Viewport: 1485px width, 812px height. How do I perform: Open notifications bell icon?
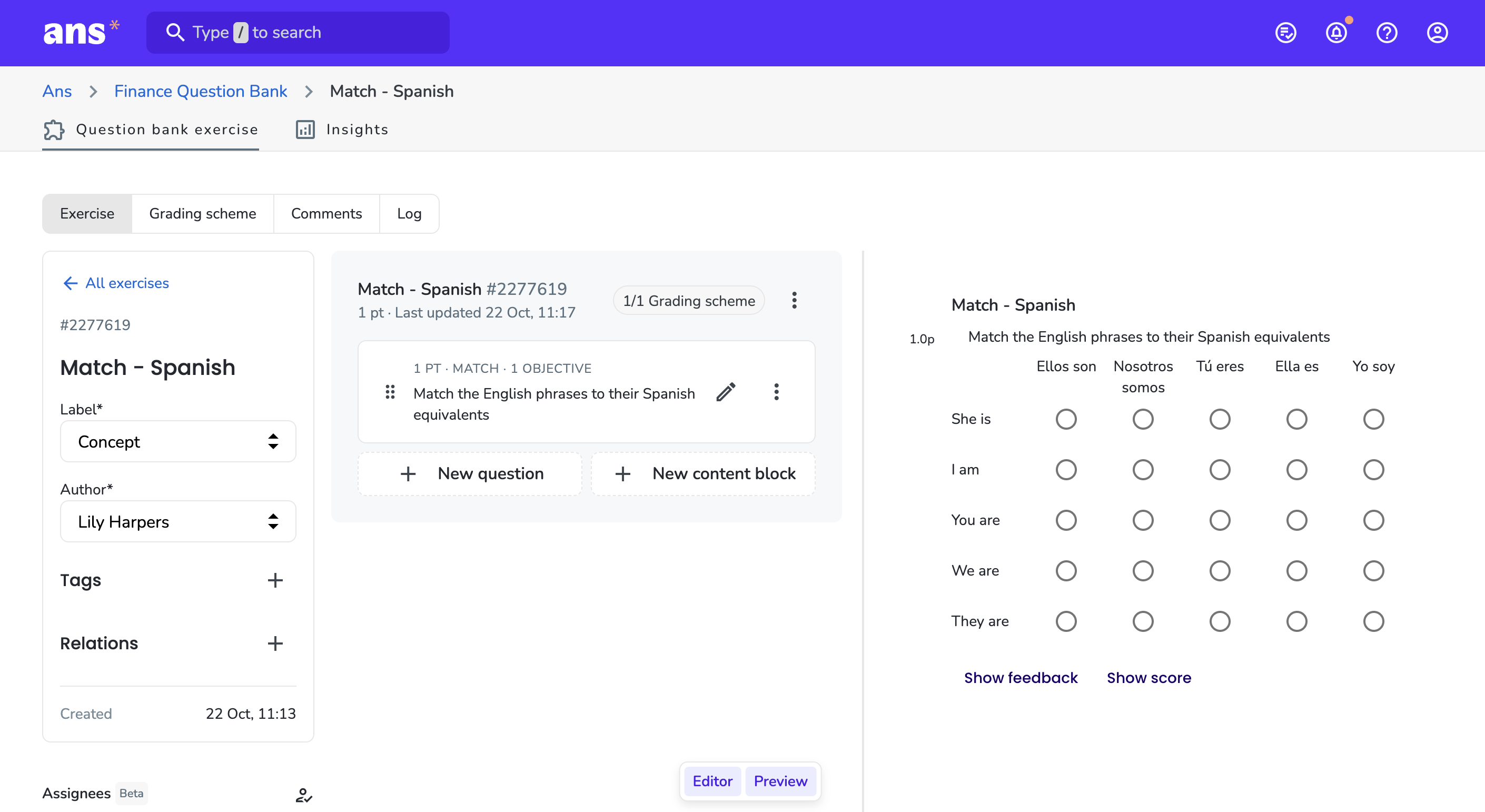pos(1336,32)
